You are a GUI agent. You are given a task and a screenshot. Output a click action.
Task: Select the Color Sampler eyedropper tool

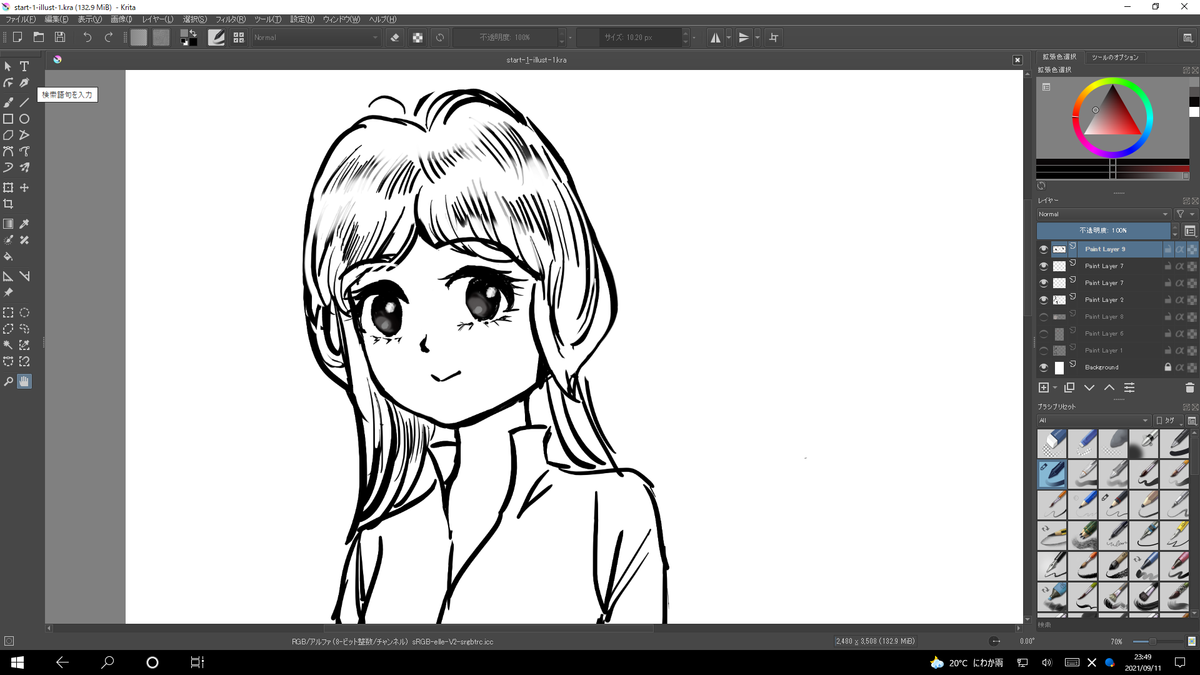point(25,224)
